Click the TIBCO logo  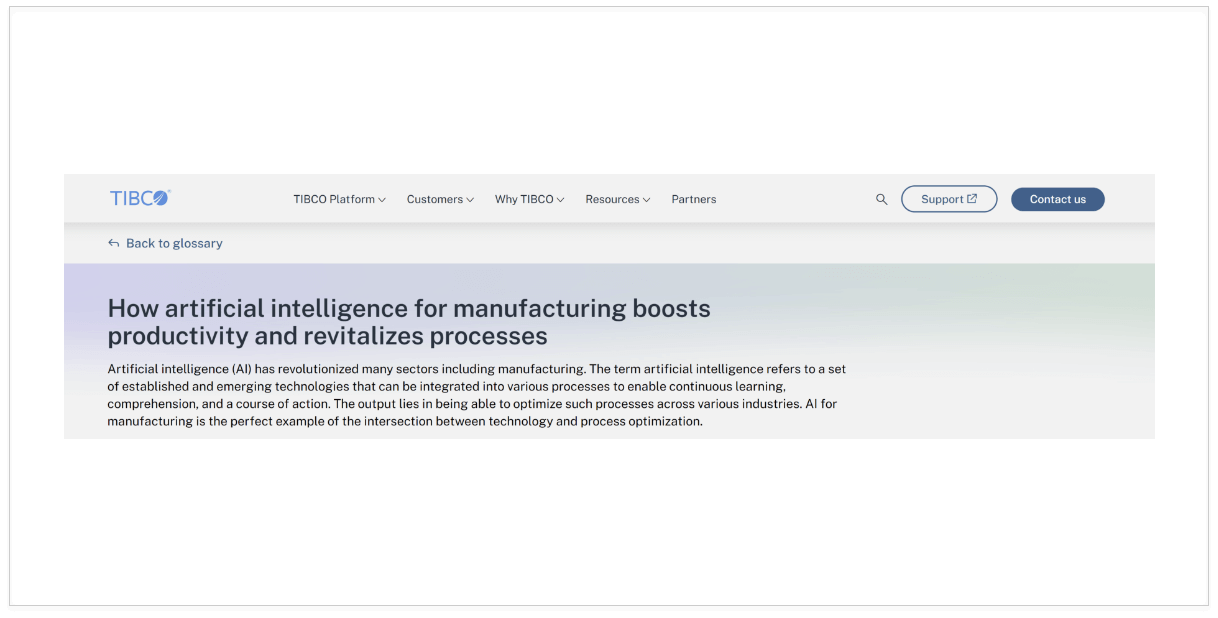(x=140, y=198)
